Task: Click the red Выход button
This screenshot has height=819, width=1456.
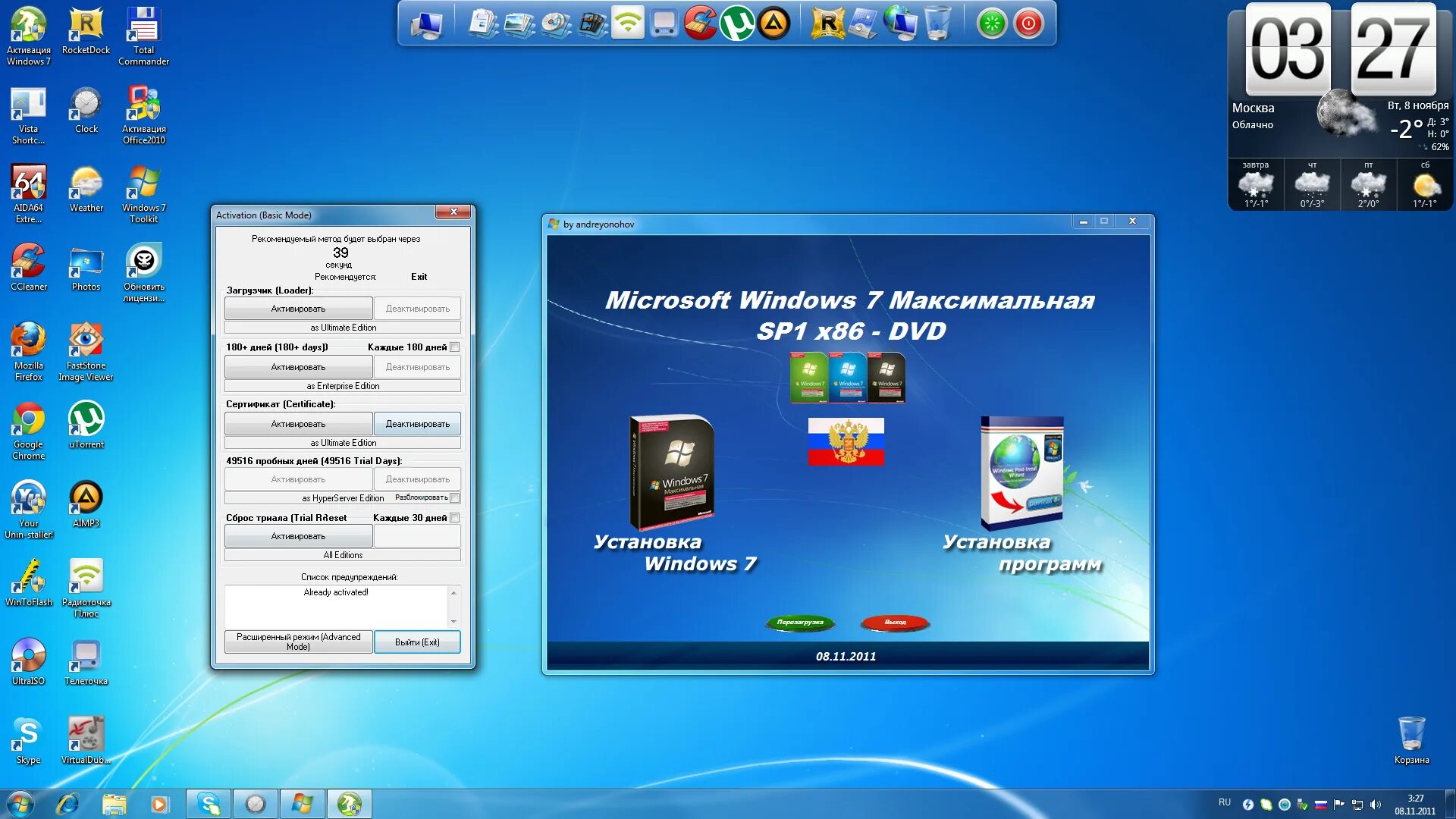Action: point(895,623)
